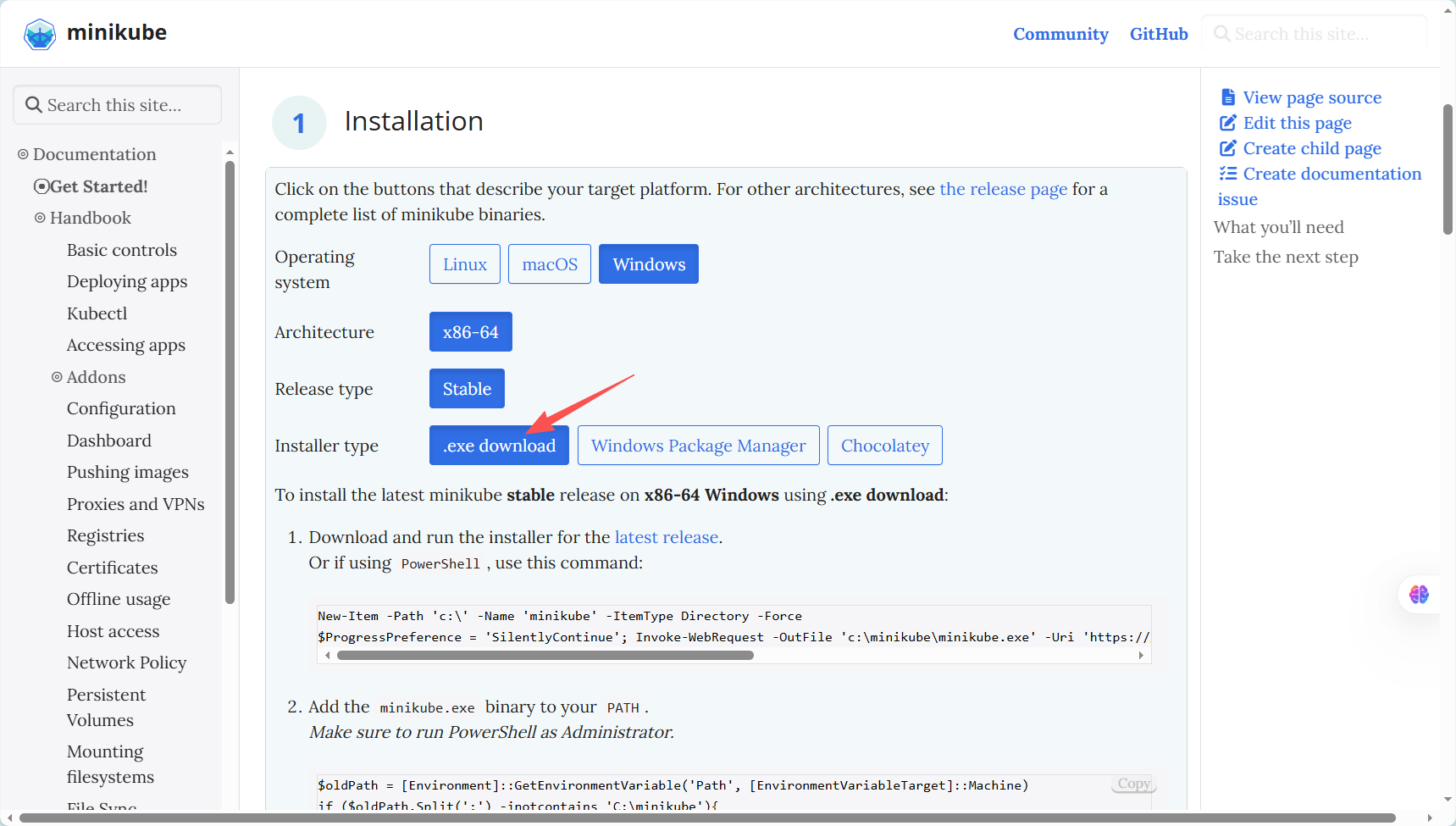This screenshot has width=1456, height=826.
Task: Open the Pushing images page
Action: point(128,472)
